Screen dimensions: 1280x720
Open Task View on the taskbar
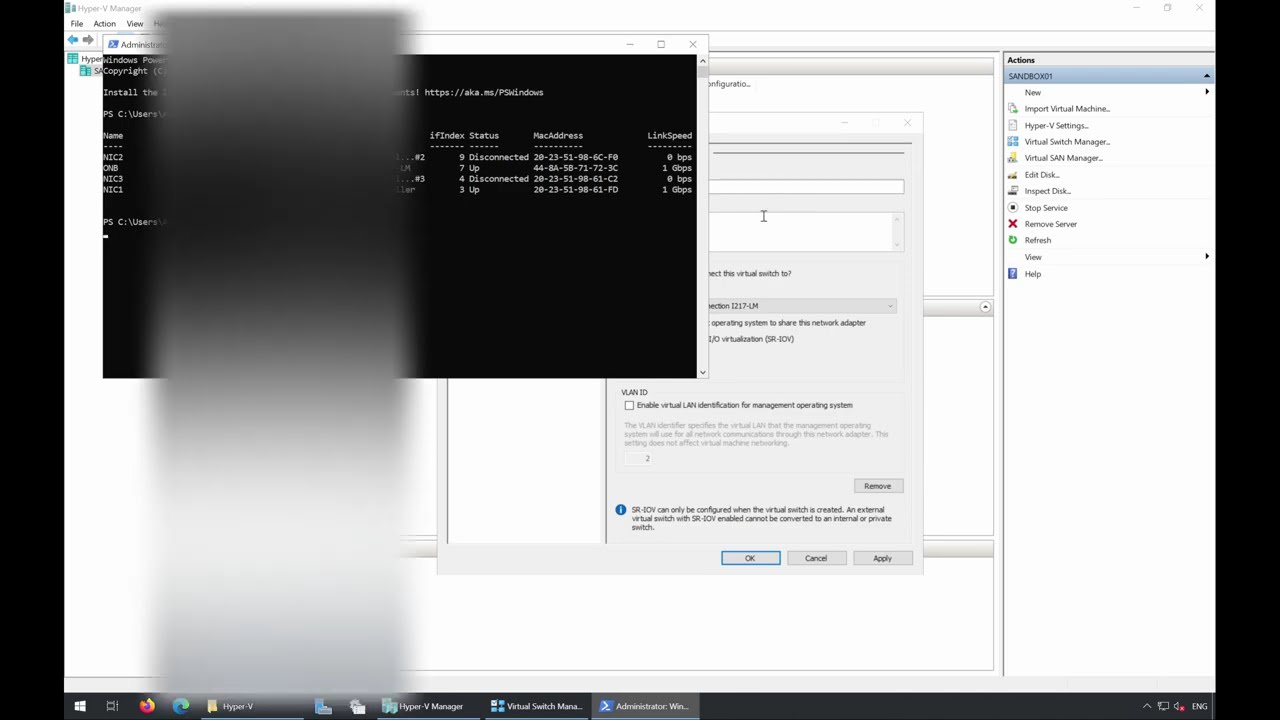[x=112, y=706]
